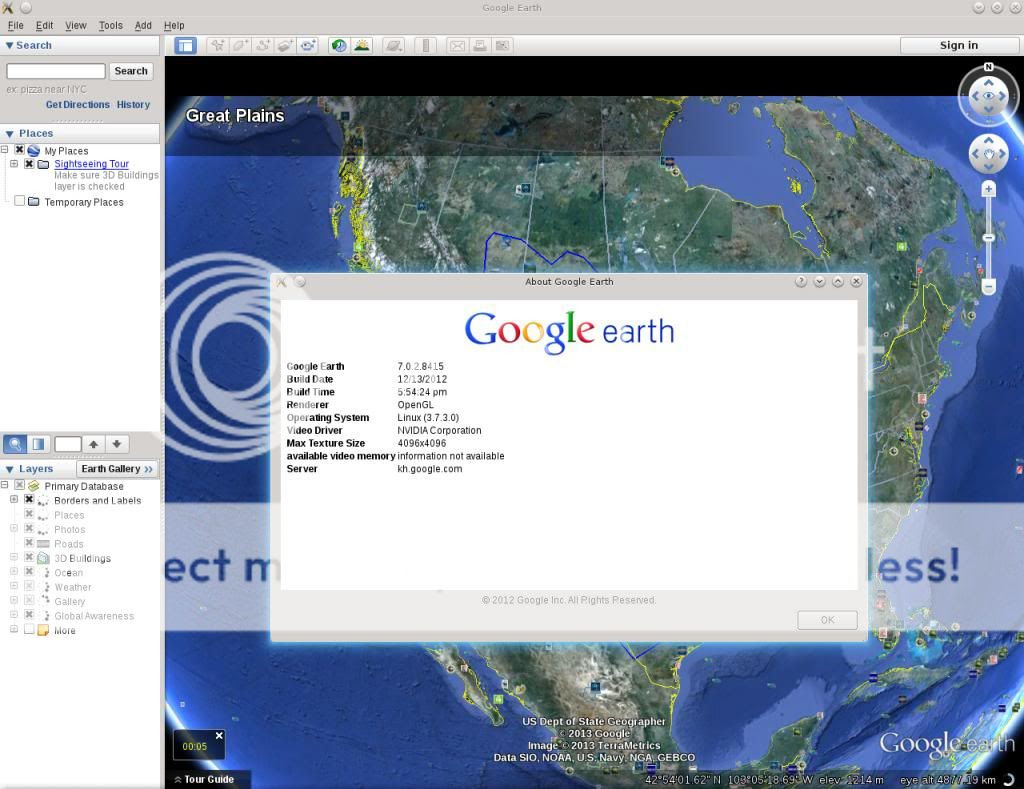Open the planet switcher (Saturn) icon
This screenshot has height=789, width=1024.
pyautogui.click(x=393, y=46)
